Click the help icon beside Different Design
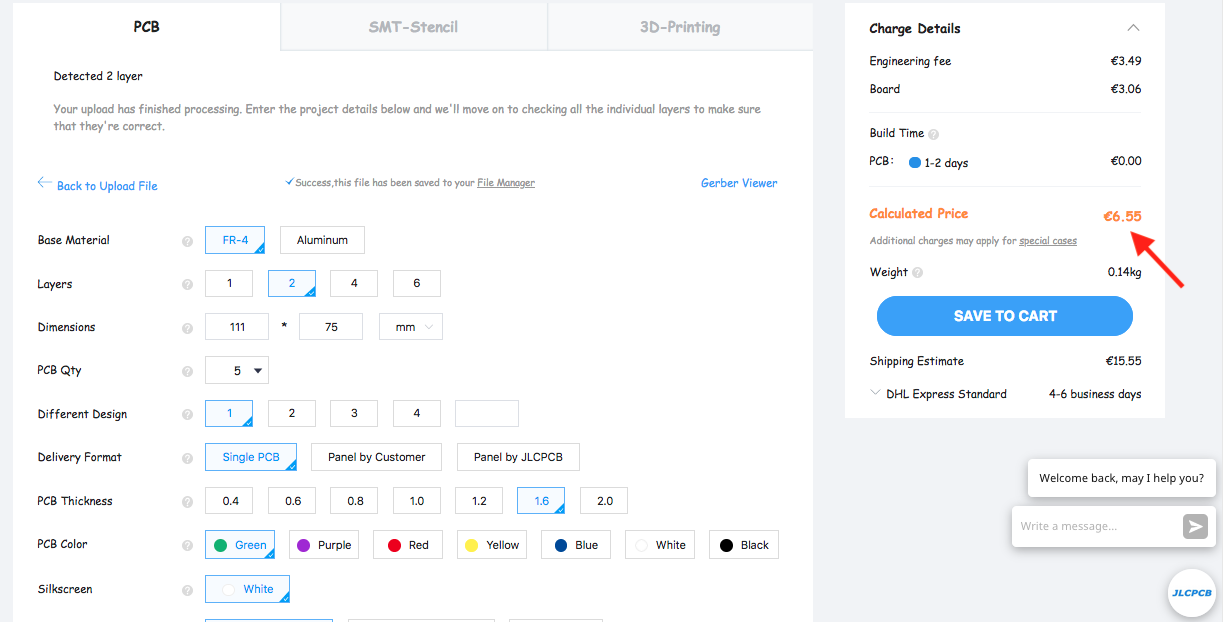 (x=187, y=415)
